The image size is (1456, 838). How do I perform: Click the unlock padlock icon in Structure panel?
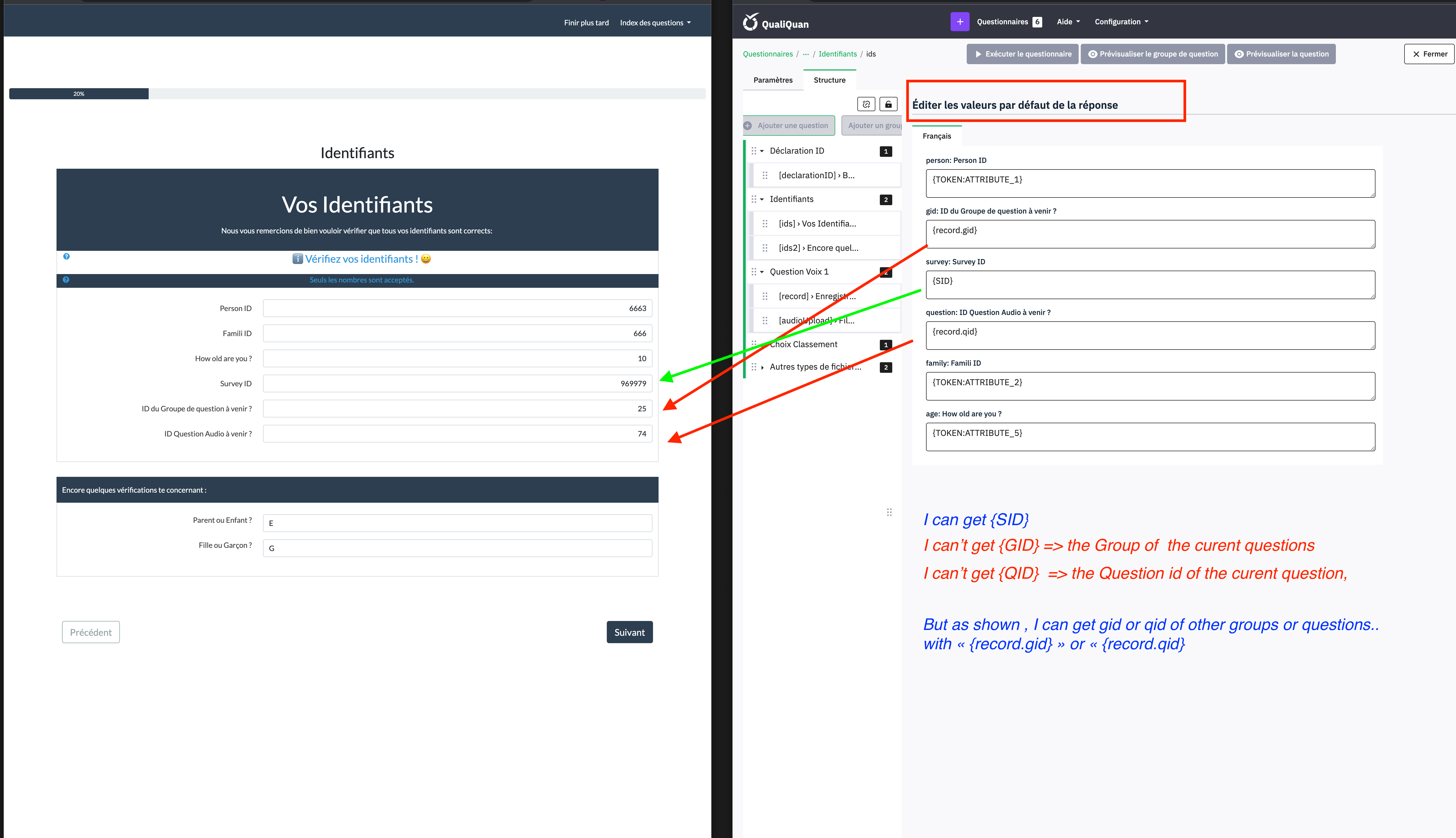[888, 104]
